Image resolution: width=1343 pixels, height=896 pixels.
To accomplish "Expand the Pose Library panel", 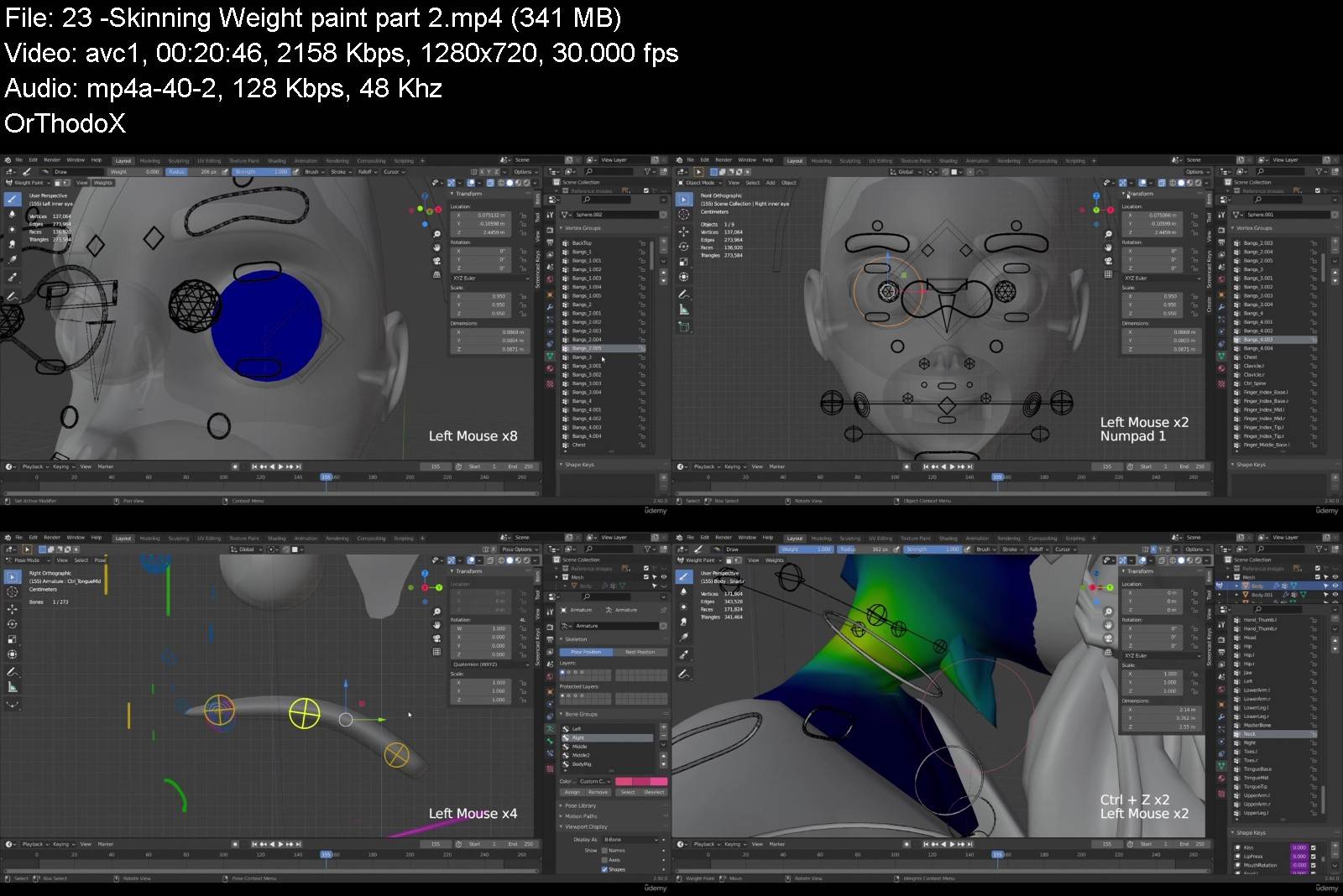I will 580,805.
